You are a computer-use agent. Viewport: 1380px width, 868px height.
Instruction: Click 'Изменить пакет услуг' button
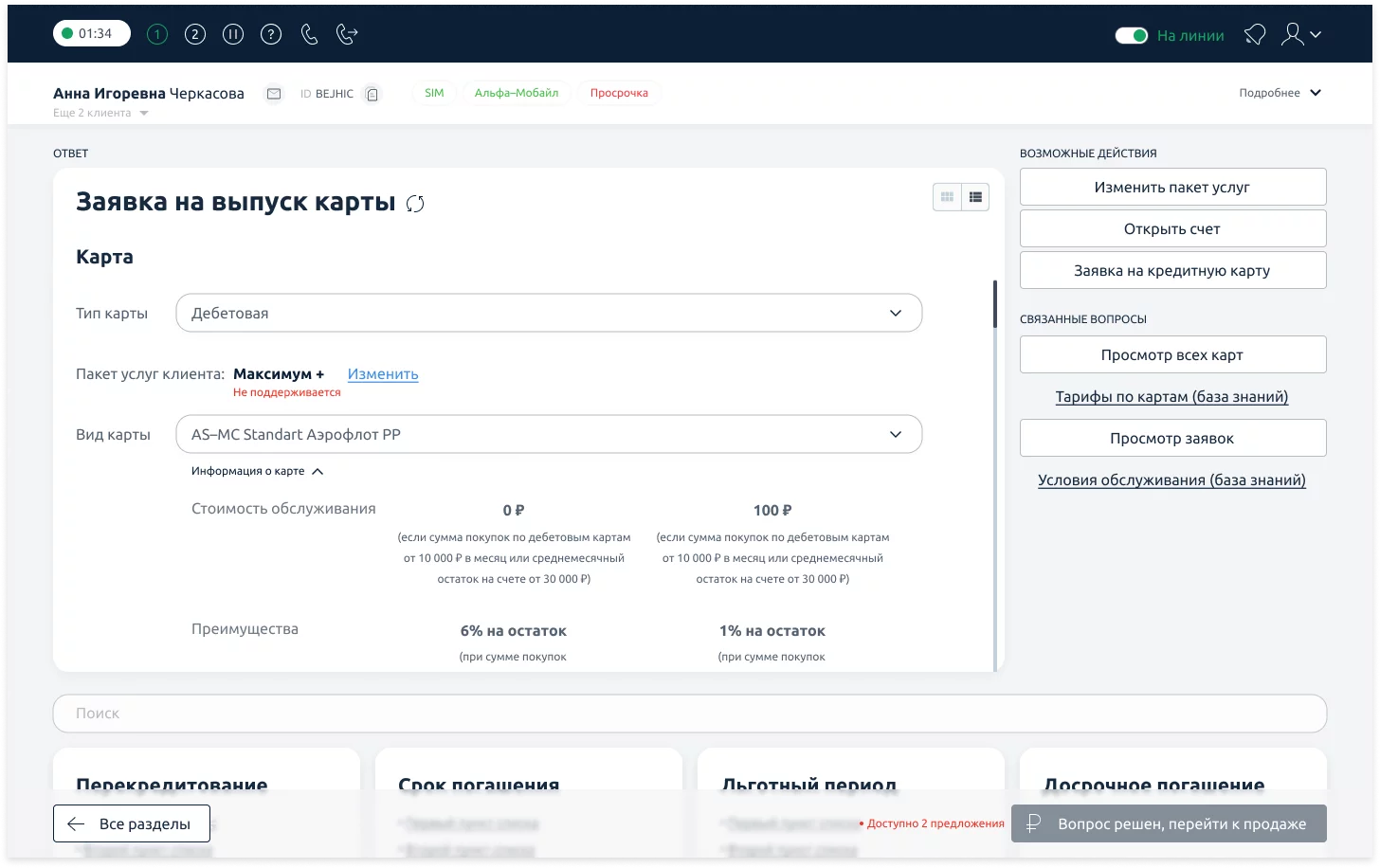1172,187
